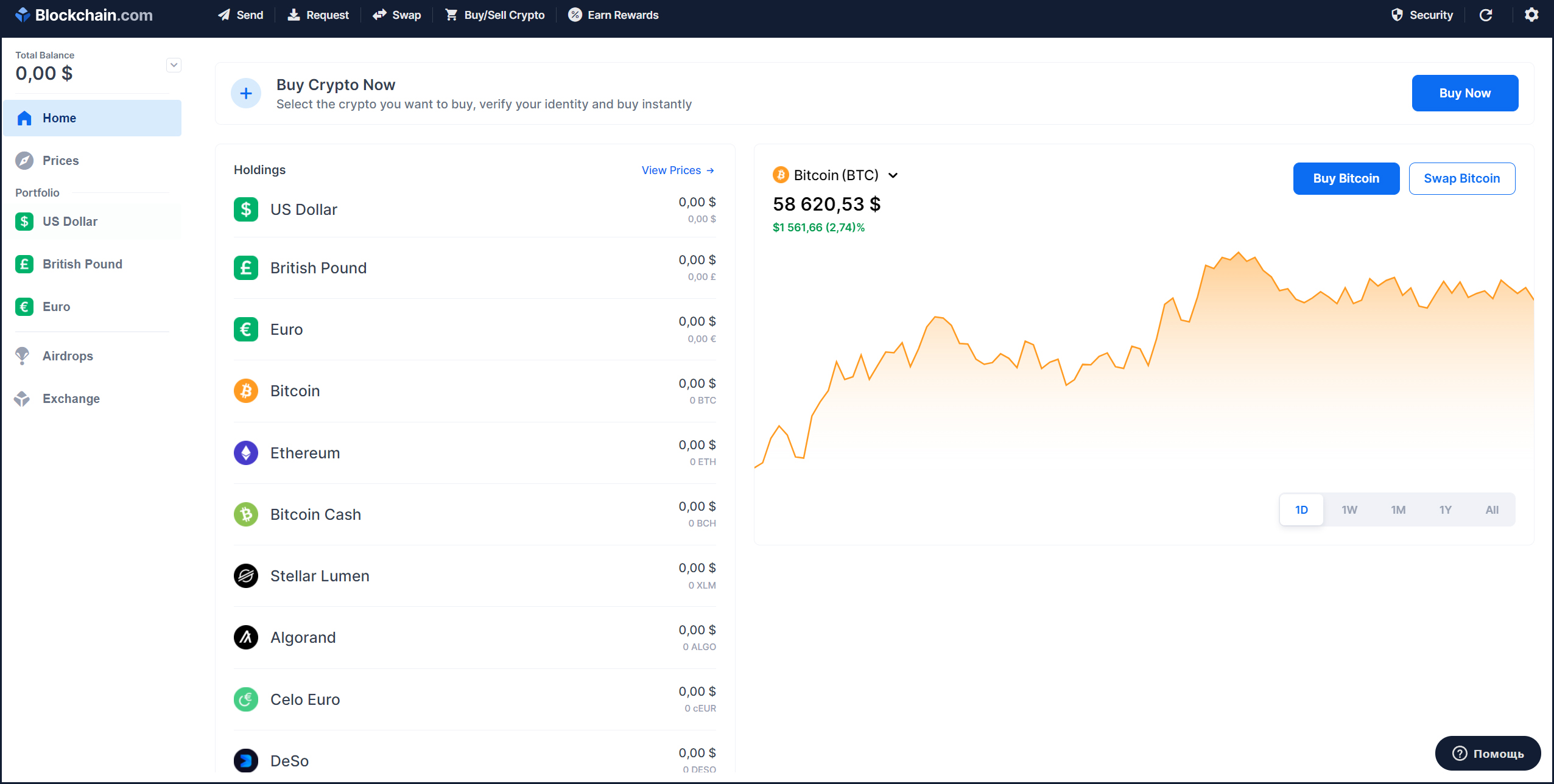Viewport: 1554px width, 784px height.
Task: Click the Home house icon in sidebar
Action: pyautogui.click(x=24, y=118)
